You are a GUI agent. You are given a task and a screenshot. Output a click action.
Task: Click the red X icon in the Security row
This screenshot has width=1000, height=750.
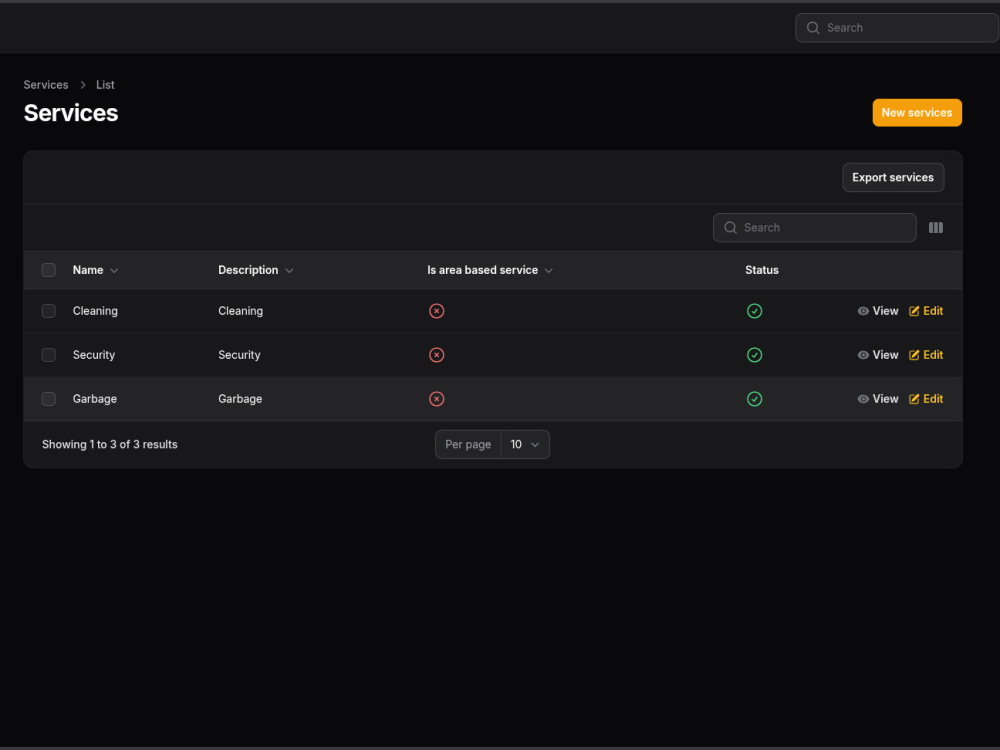436,355
